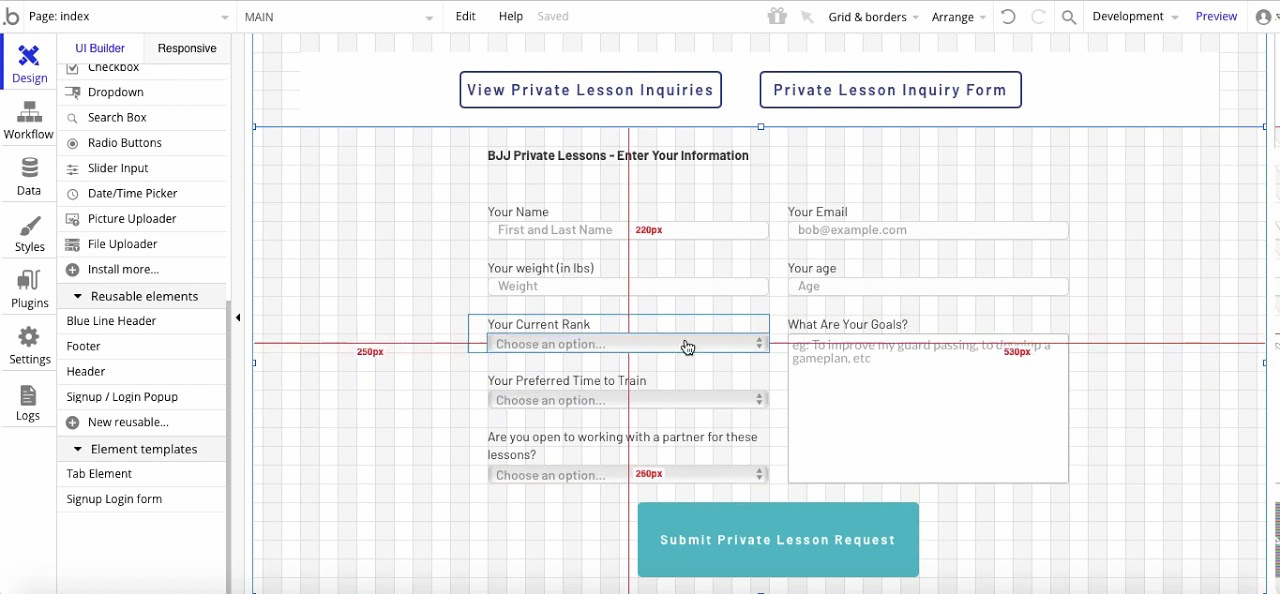Open the Data section icon
This screenshot has width=1280, height=594.
29,168
